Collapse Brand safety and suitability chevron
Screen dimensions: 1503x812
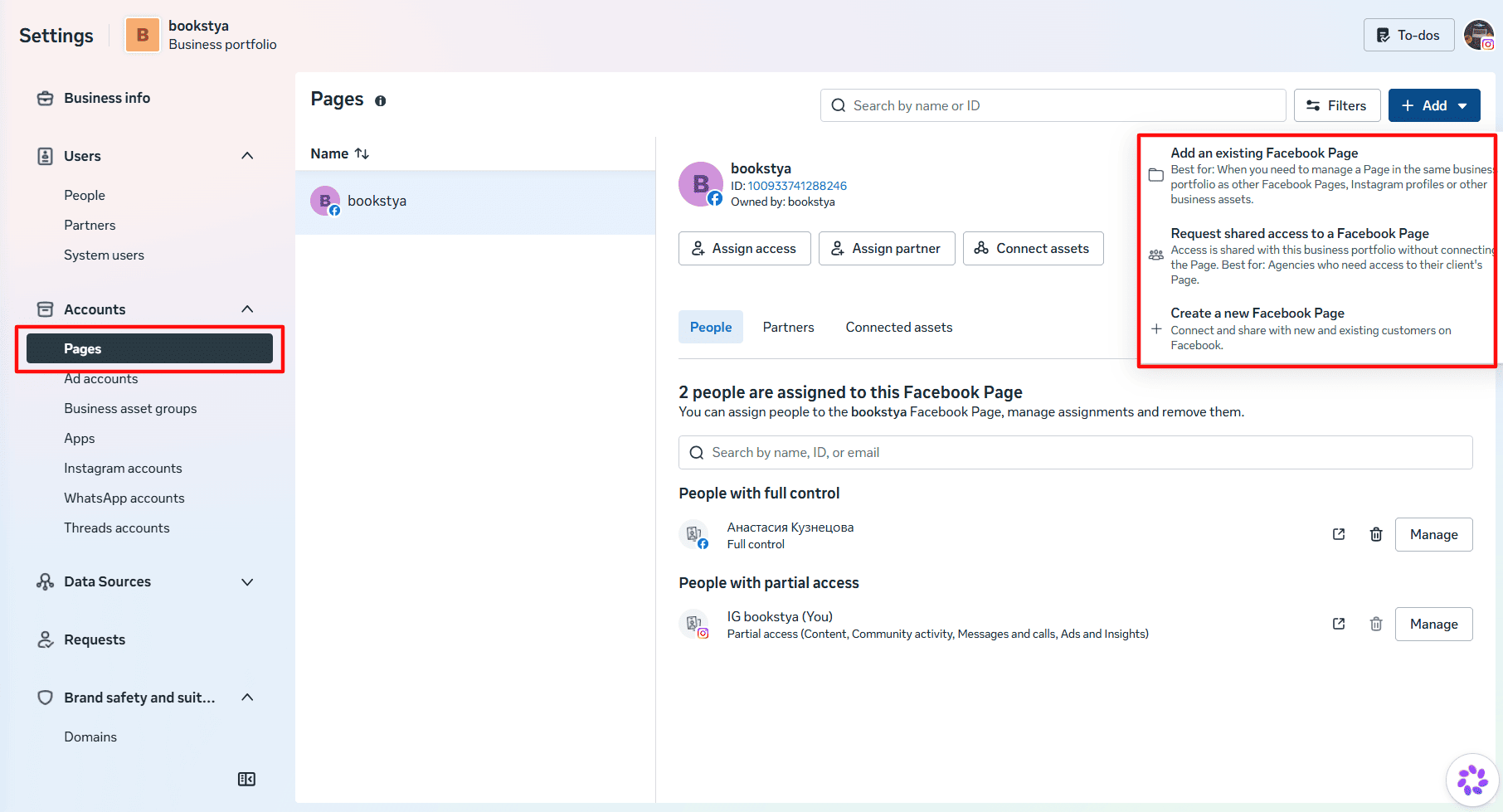pyautogui.click(x=247, y=698)
